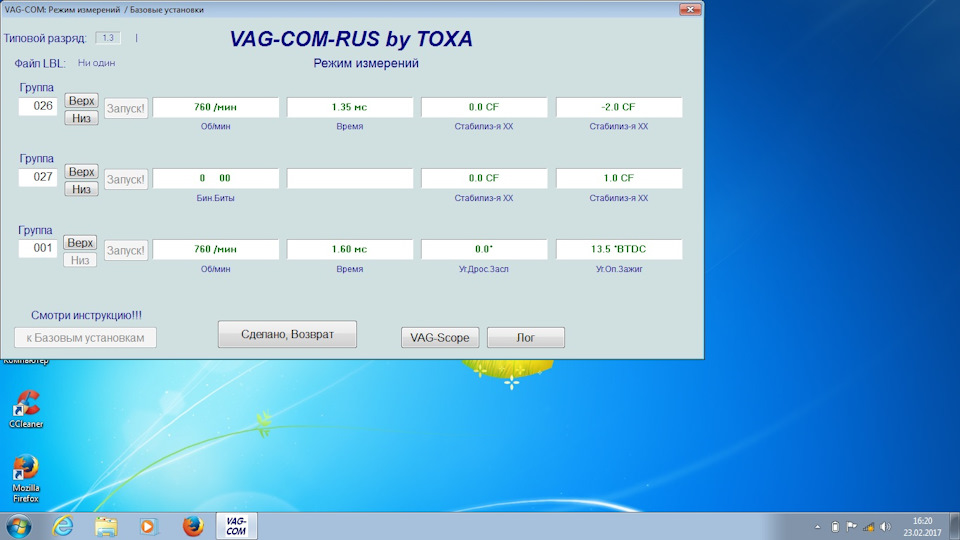The height and width of the screenshot is (540, 960).
Task: Click the 760 /мин field in group 001
Action: (x=216, y=249)
